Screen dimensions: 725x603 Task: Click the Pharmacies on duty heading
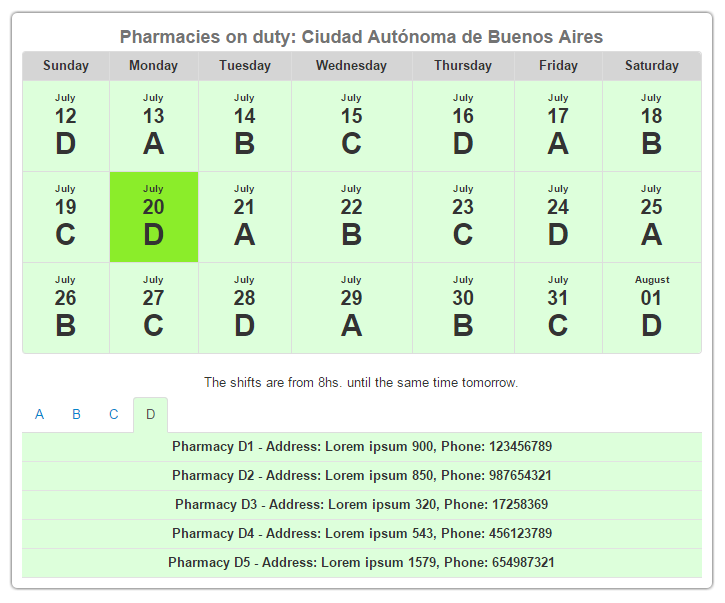tap(361, 37)
